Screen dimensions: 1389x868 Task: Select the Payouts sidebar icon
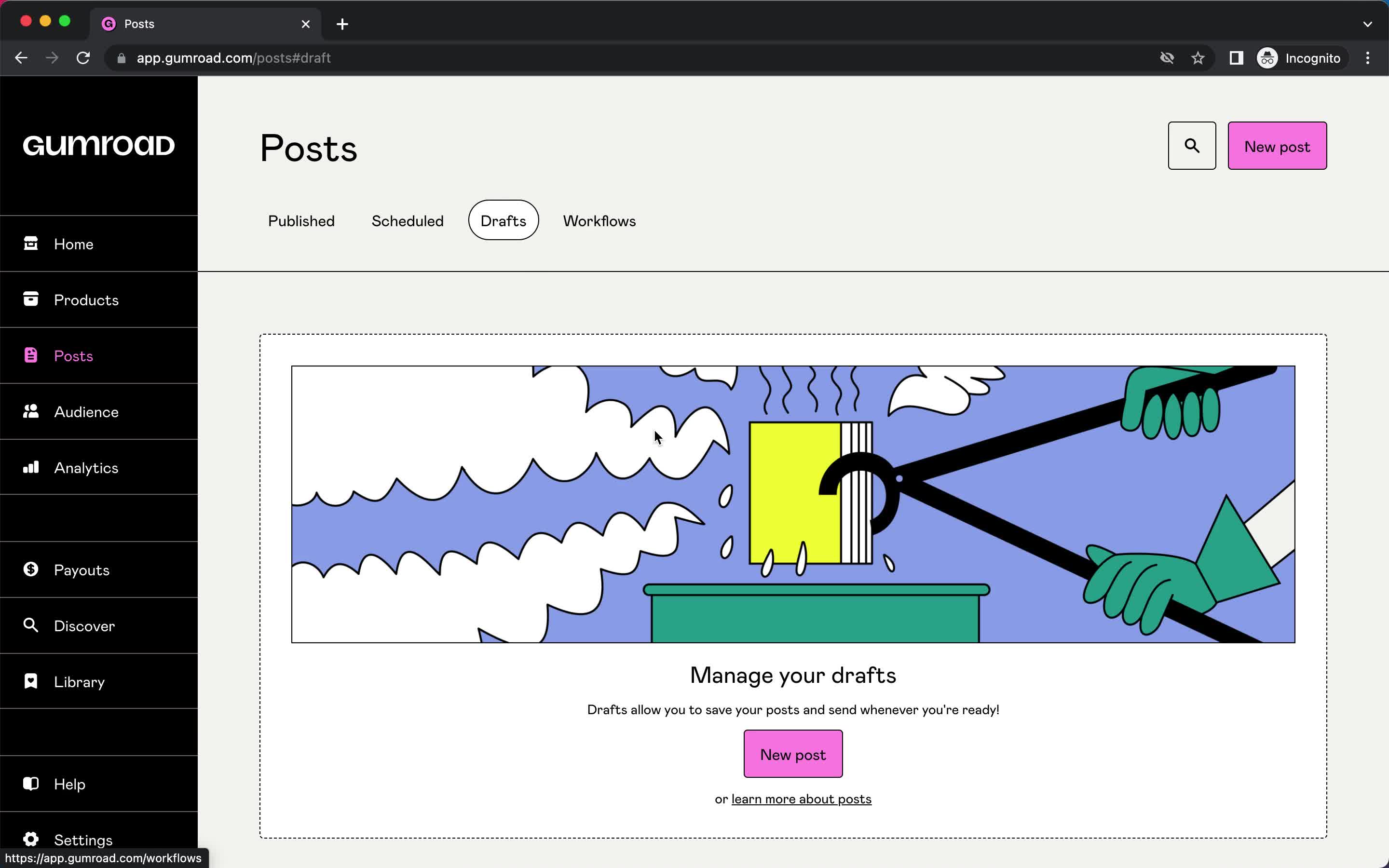click(x=30, y=569)
